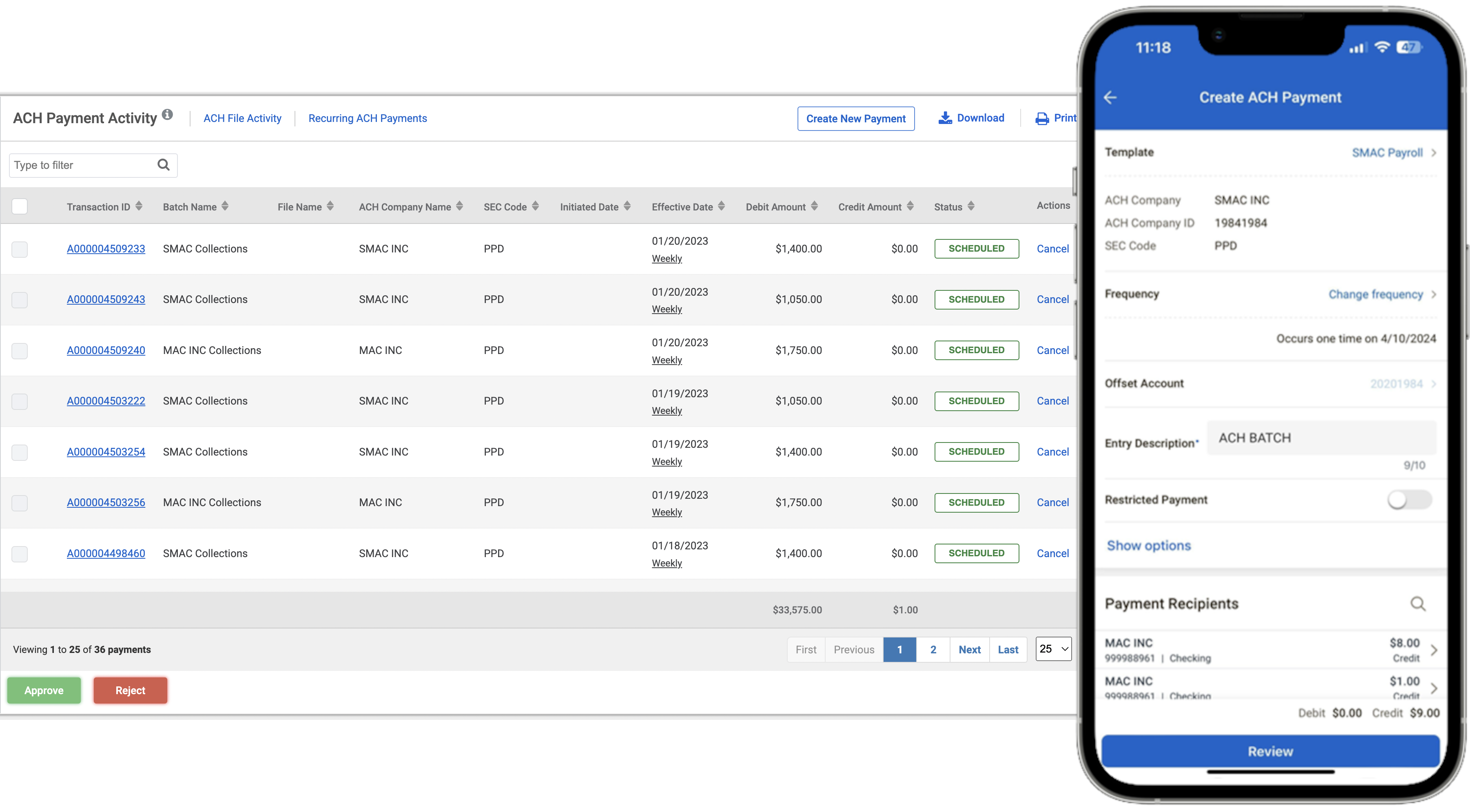The width and height of the screenshot is (1471, 812).
Task: Check the row checkbox for payment A000004509233
Action: click(x=20, y=249)
